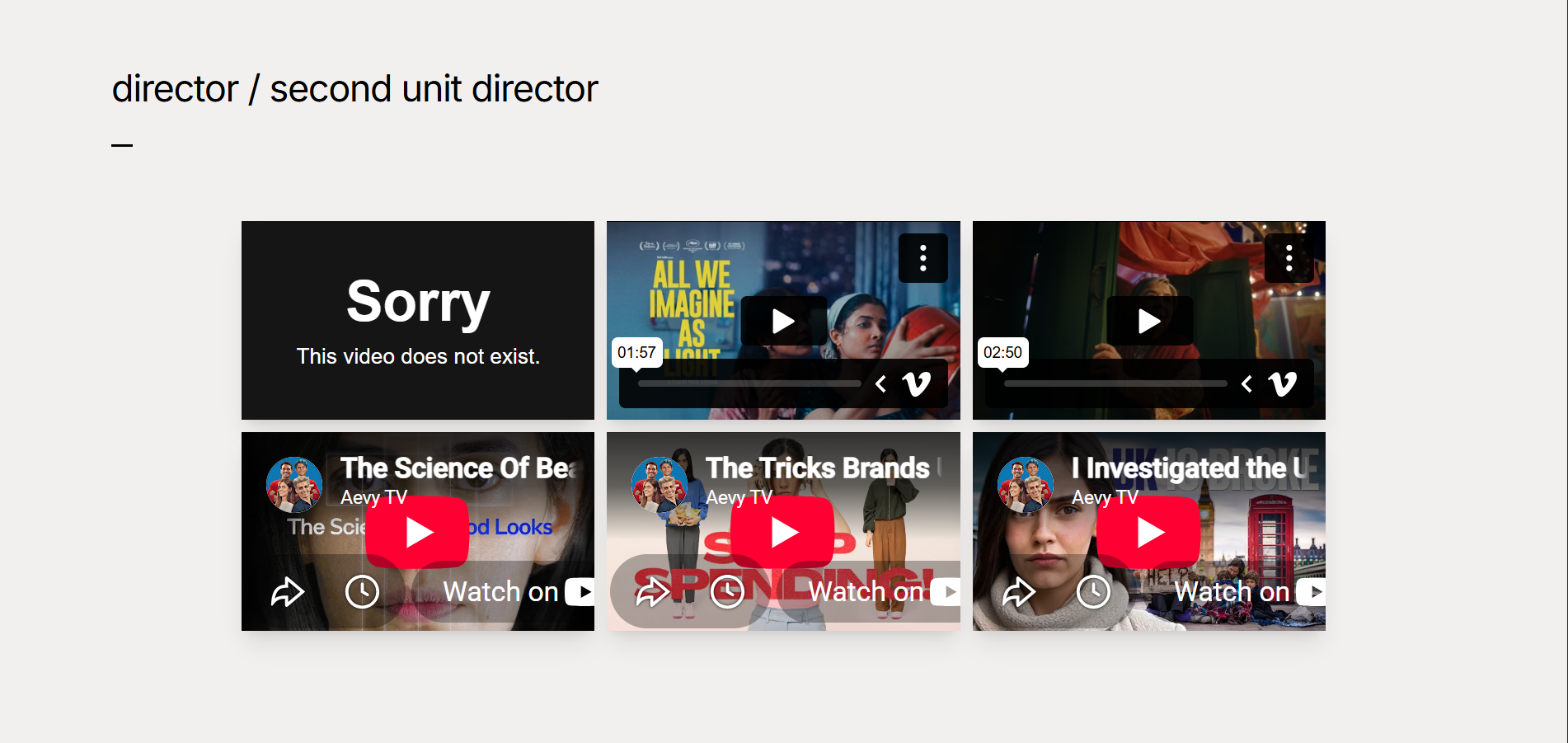Screen dimensions: 1568x743
Task: Click Aevy TV channel name on Science video
Action: click(374, 497)
